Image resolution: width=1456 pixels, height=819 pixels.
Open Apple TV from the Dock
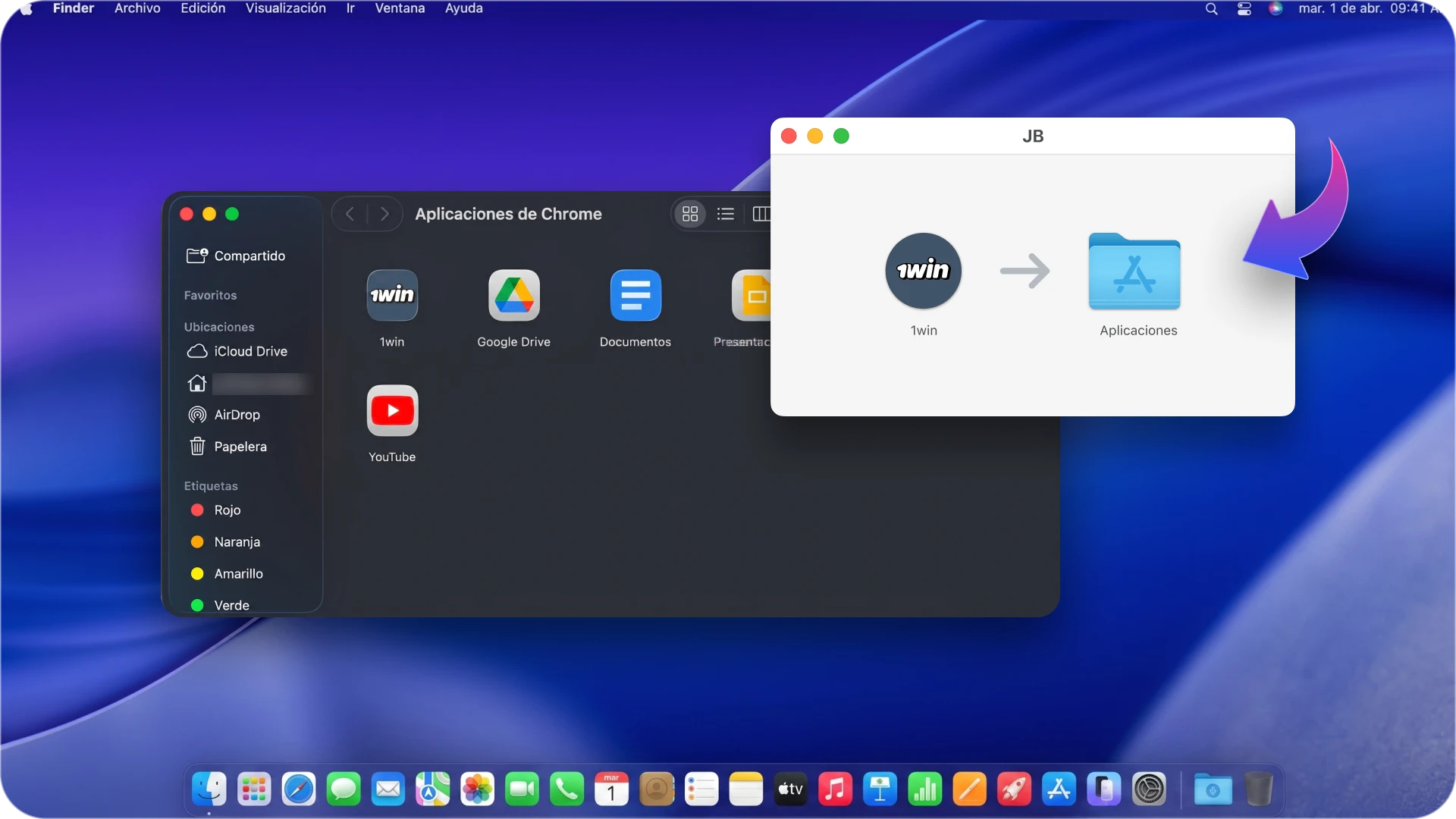tap(790, 789)
